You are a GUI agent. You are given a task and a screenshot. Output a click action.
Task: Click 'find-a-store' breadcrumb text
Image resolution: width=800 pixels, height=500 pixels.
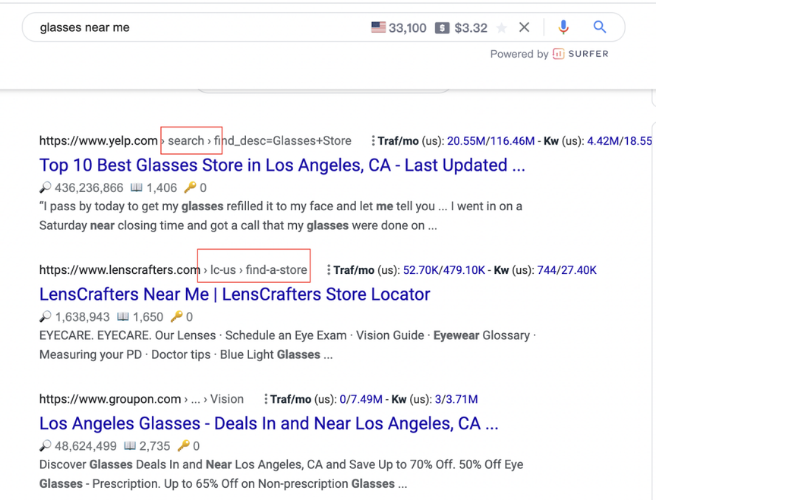coord(276,270)
